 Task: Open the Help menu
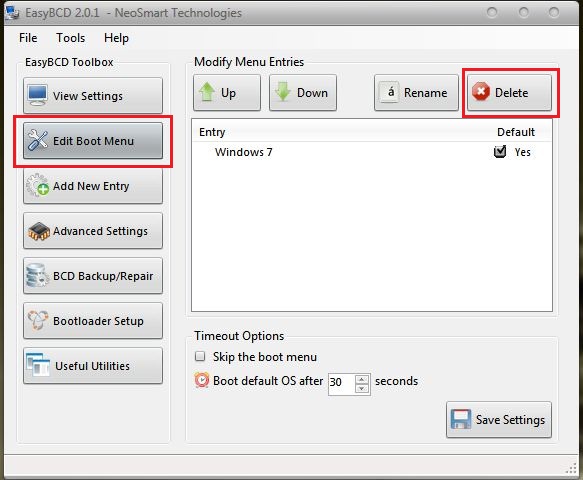tap(116, 38)
